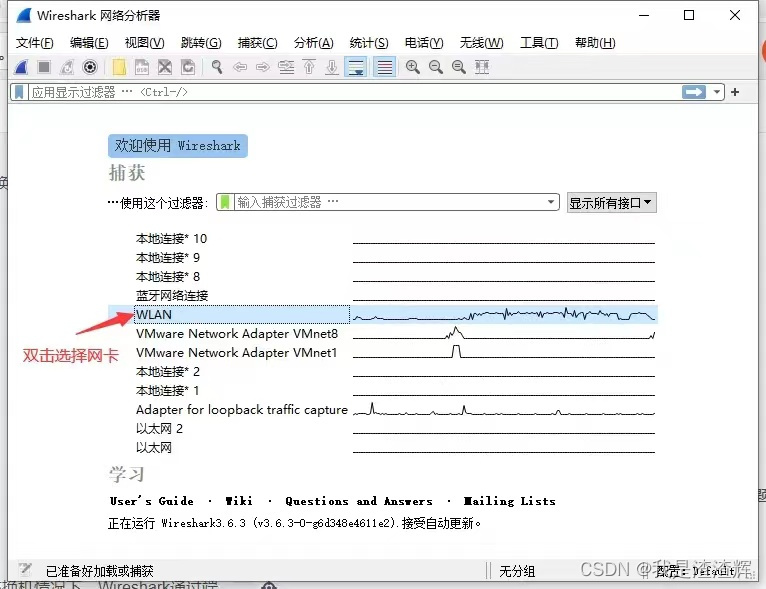The height and width of the screenshot is (589, 766).
Task: Open the 捕获(C) menu
Action: pos(257,43)
